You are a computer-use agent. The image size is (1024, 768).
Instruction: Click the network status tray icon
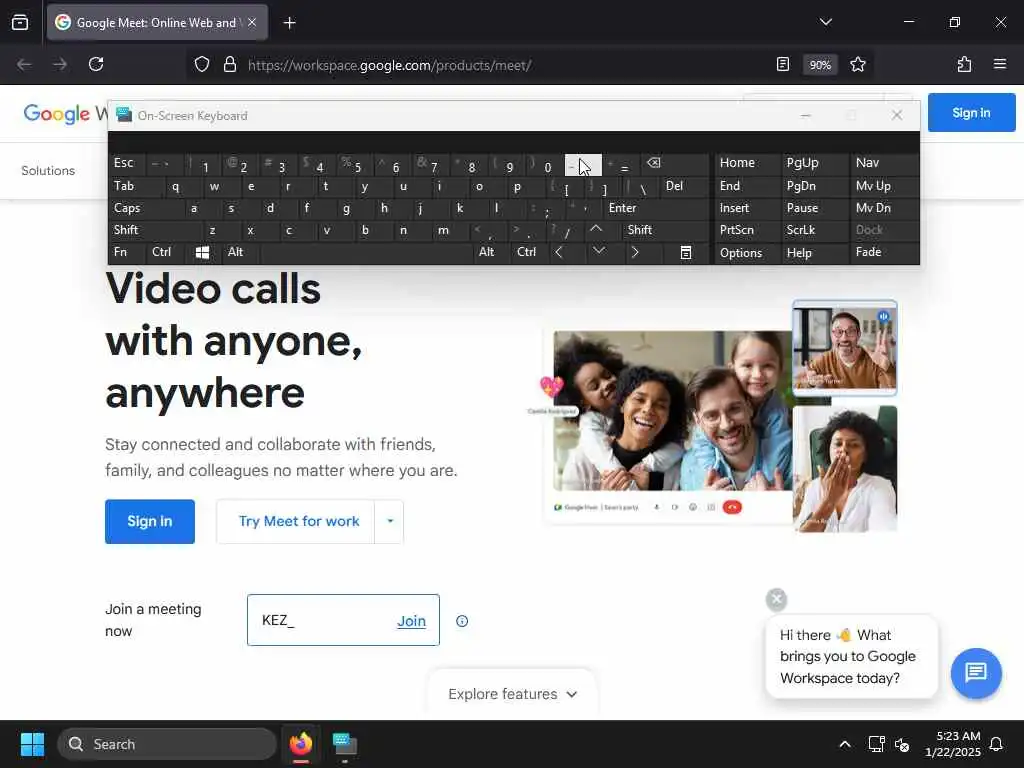(x=876, y=744)
